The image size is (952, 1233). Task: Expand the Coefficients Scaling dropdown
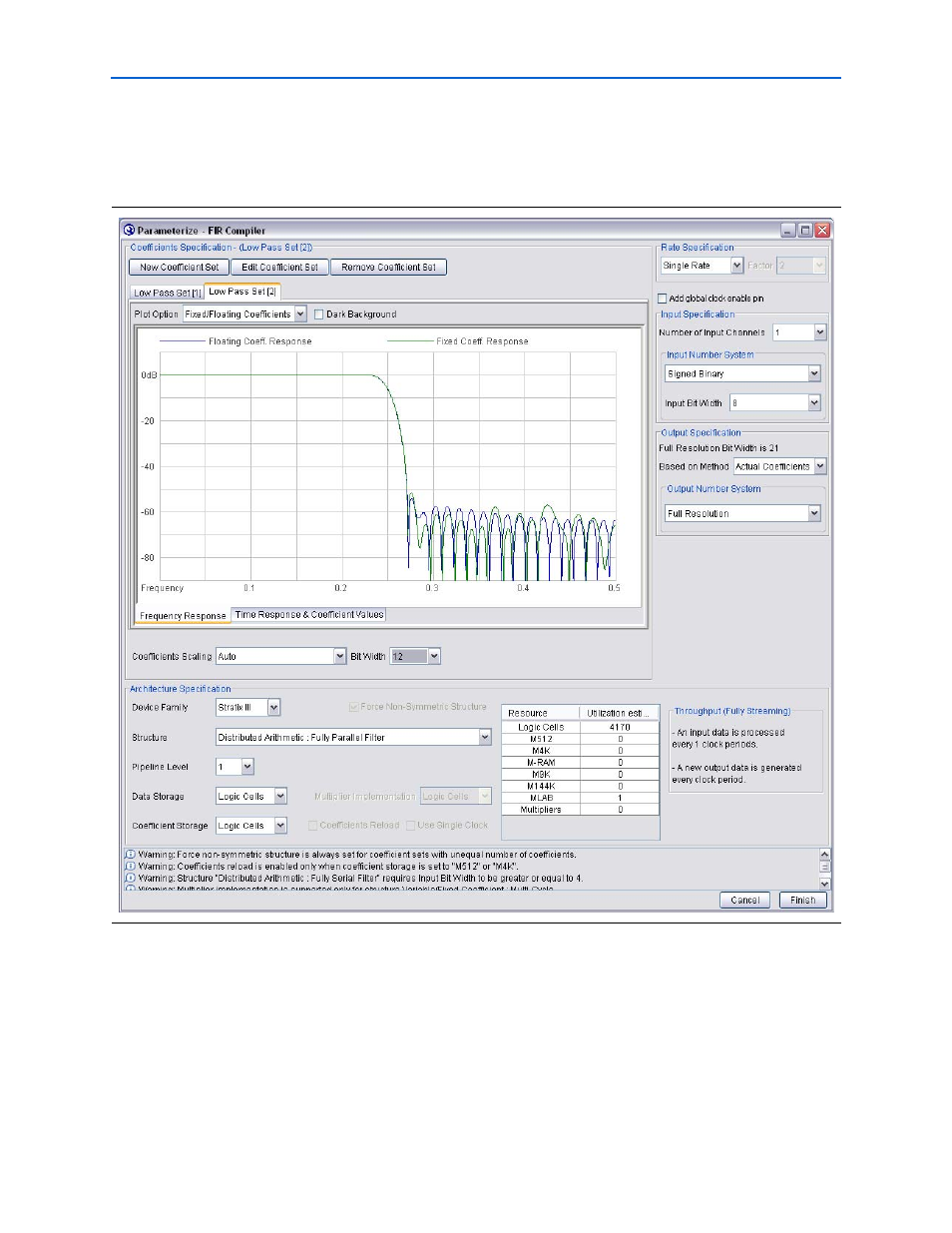pyautogui.click(x=340, y=657)
